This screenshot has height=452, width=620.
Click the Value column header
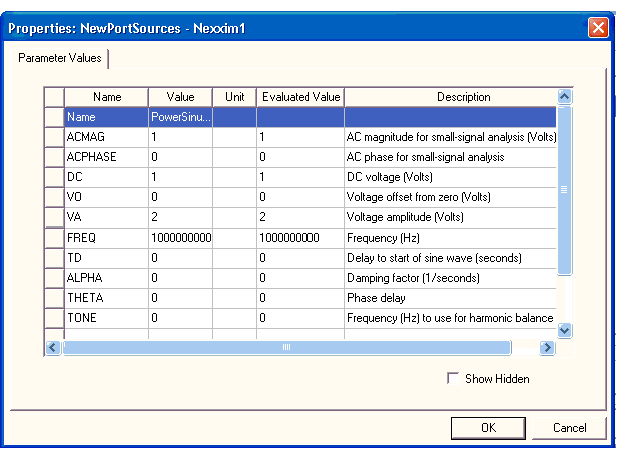tap(180, 97)
